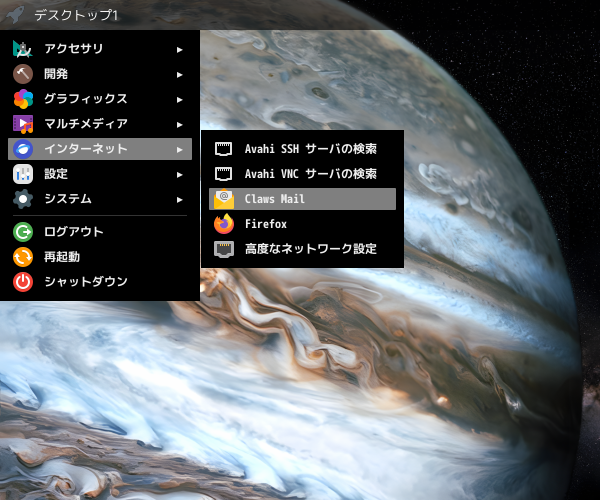Open 高度なネットワーク設定 entry
This screenshot has height=500, width=600.
(x=302, y=249)
